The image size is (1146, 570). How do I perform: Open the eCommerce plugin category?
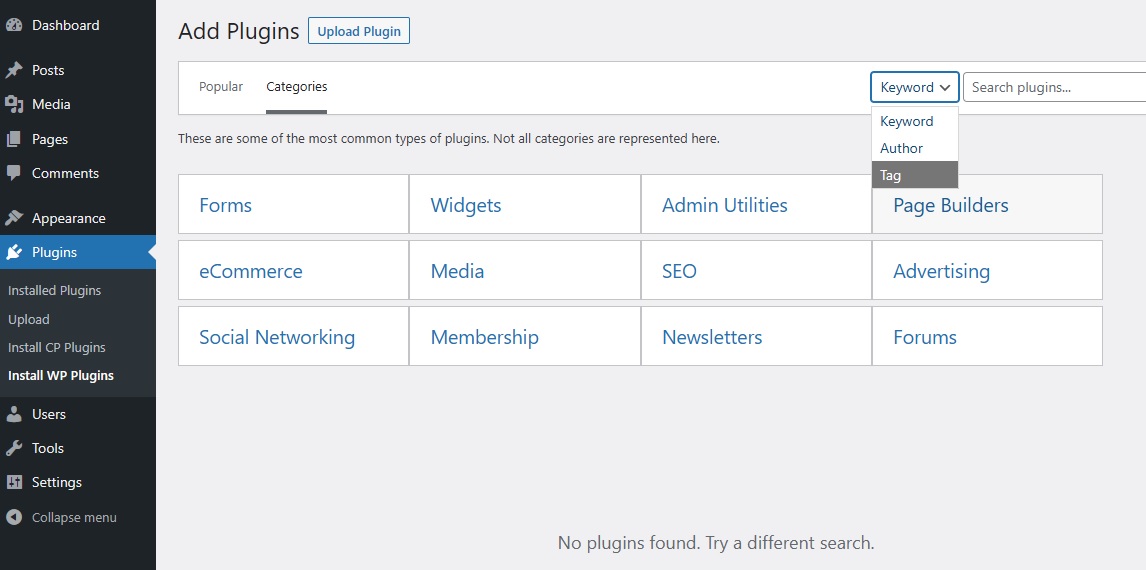click(x=293, y=271)
